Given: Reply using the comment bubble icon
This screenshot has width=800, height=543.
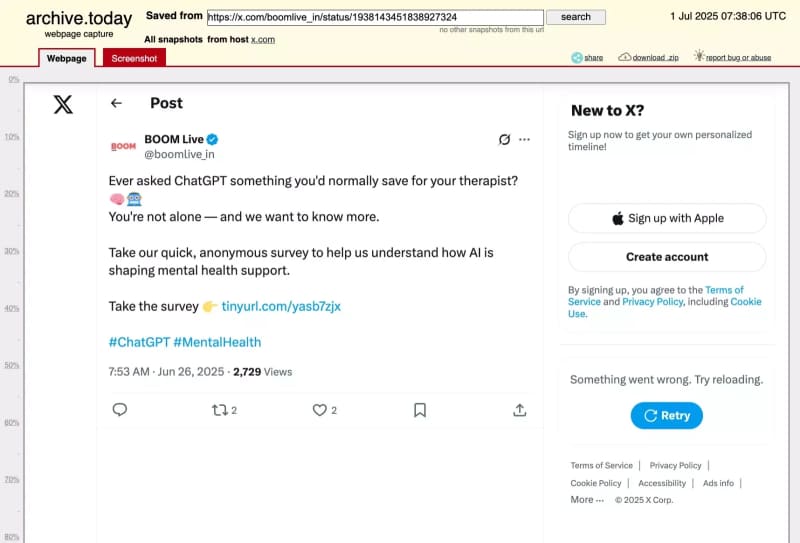Looking at the screenshot, I should 120,410.
